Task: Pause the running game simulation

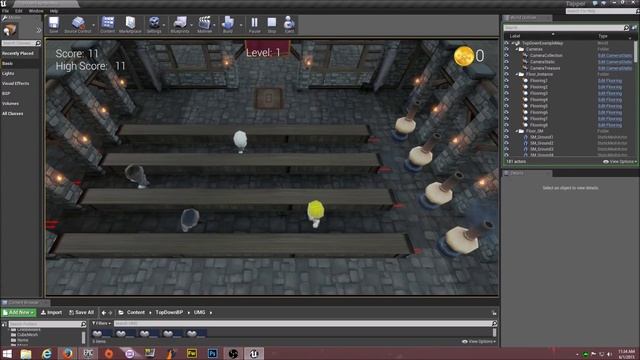Action: point(254,24)
